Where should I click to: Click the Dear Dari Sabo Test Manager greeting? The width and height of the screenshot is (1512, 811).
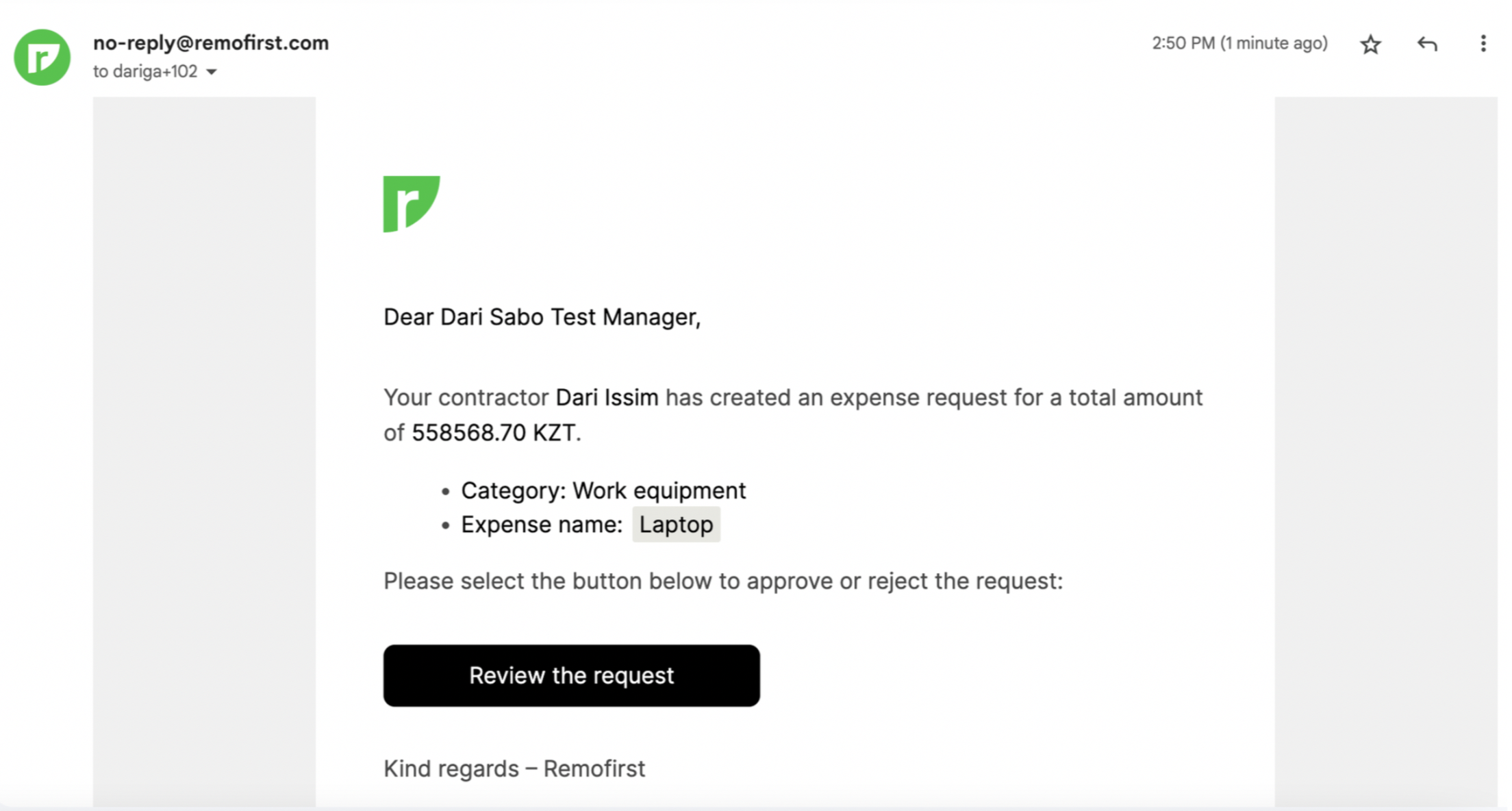pyautogui.click(x=542, y=317)
